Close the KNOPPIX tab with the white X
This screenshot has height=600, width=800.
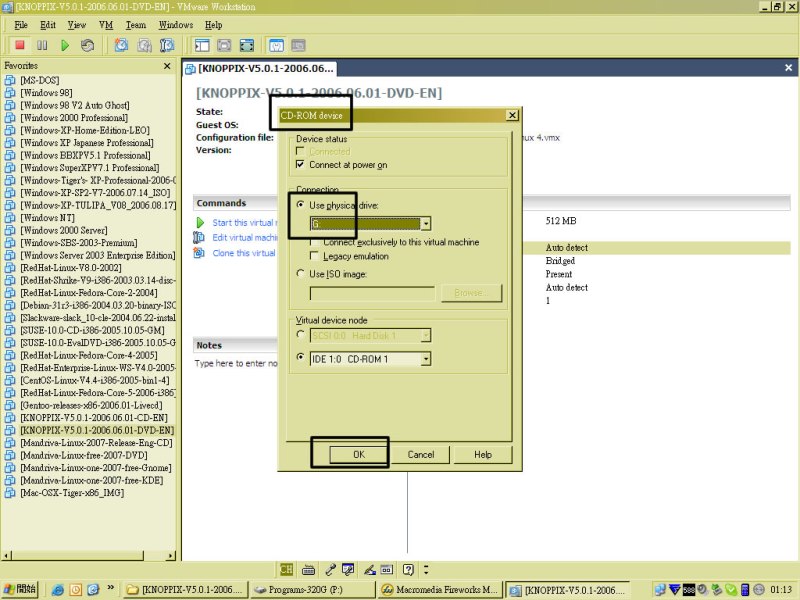(x=788, y=68)
